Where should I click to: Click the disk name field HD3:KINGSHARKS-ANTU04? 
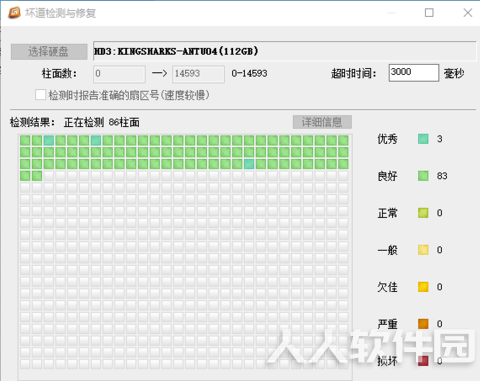tap(284, 51)
